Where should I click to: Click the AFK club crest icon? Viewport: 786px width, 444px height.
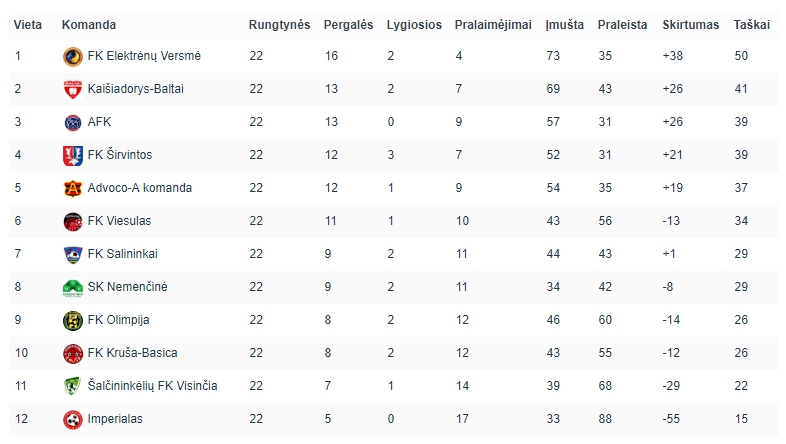coord(73,122)
